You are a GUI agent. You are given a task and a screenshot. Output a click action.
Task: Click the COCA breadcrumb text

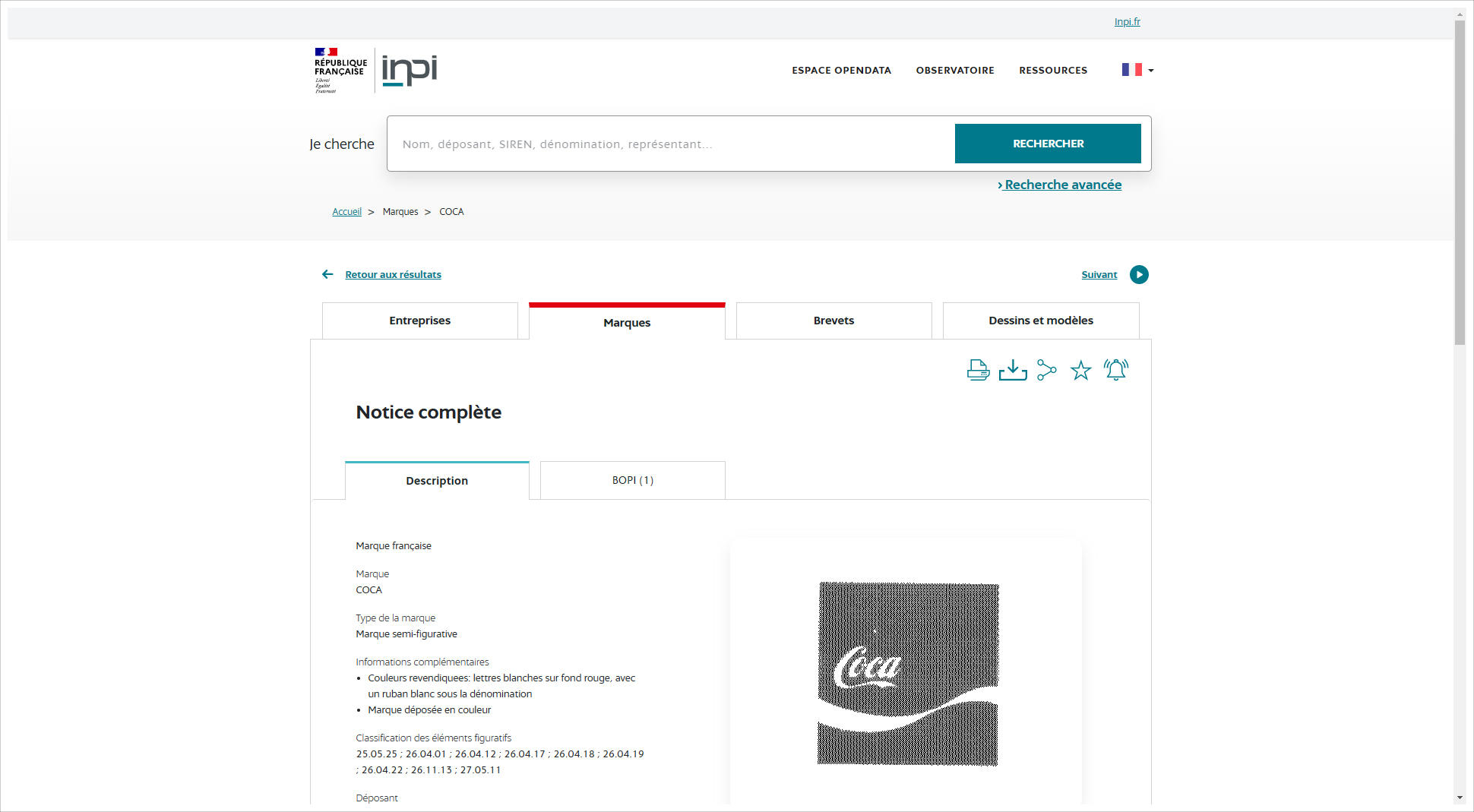pos(451,212)
